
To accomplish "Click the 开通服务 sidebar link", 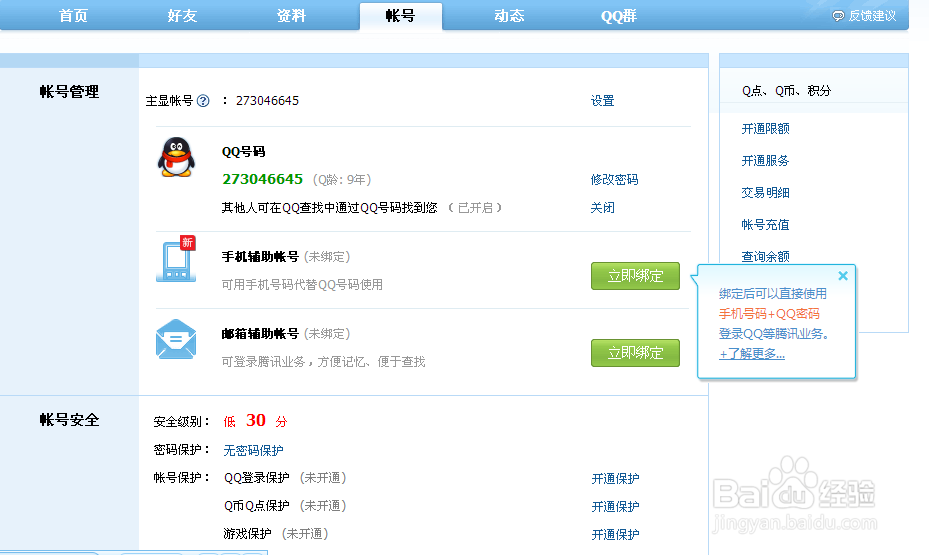I will (765, 161).
